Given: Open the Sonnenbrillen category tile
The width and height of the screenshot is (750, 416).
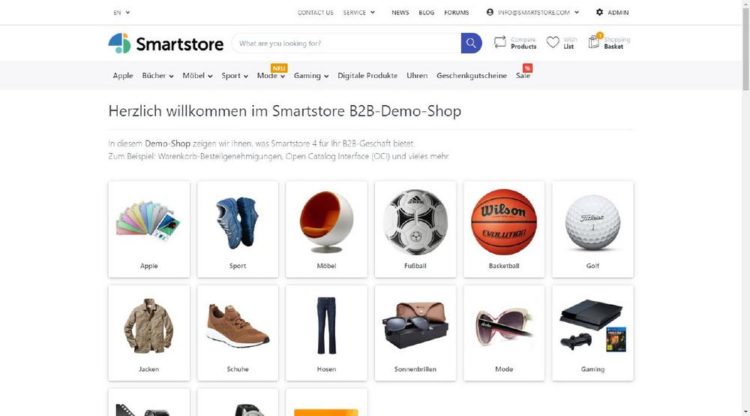Looking at the screenshot, I should [415, 333].
